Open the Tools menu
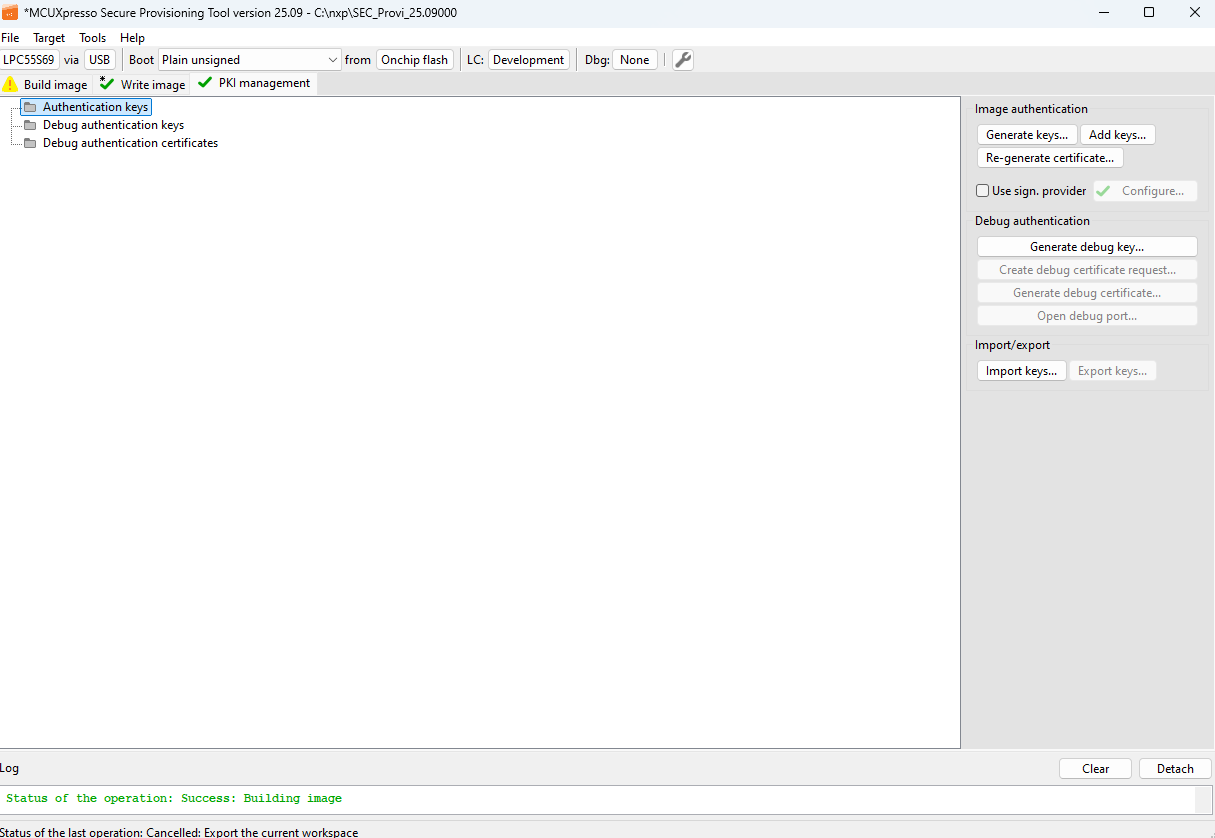This screenshot has height=838, width=1215. point(93,38)
